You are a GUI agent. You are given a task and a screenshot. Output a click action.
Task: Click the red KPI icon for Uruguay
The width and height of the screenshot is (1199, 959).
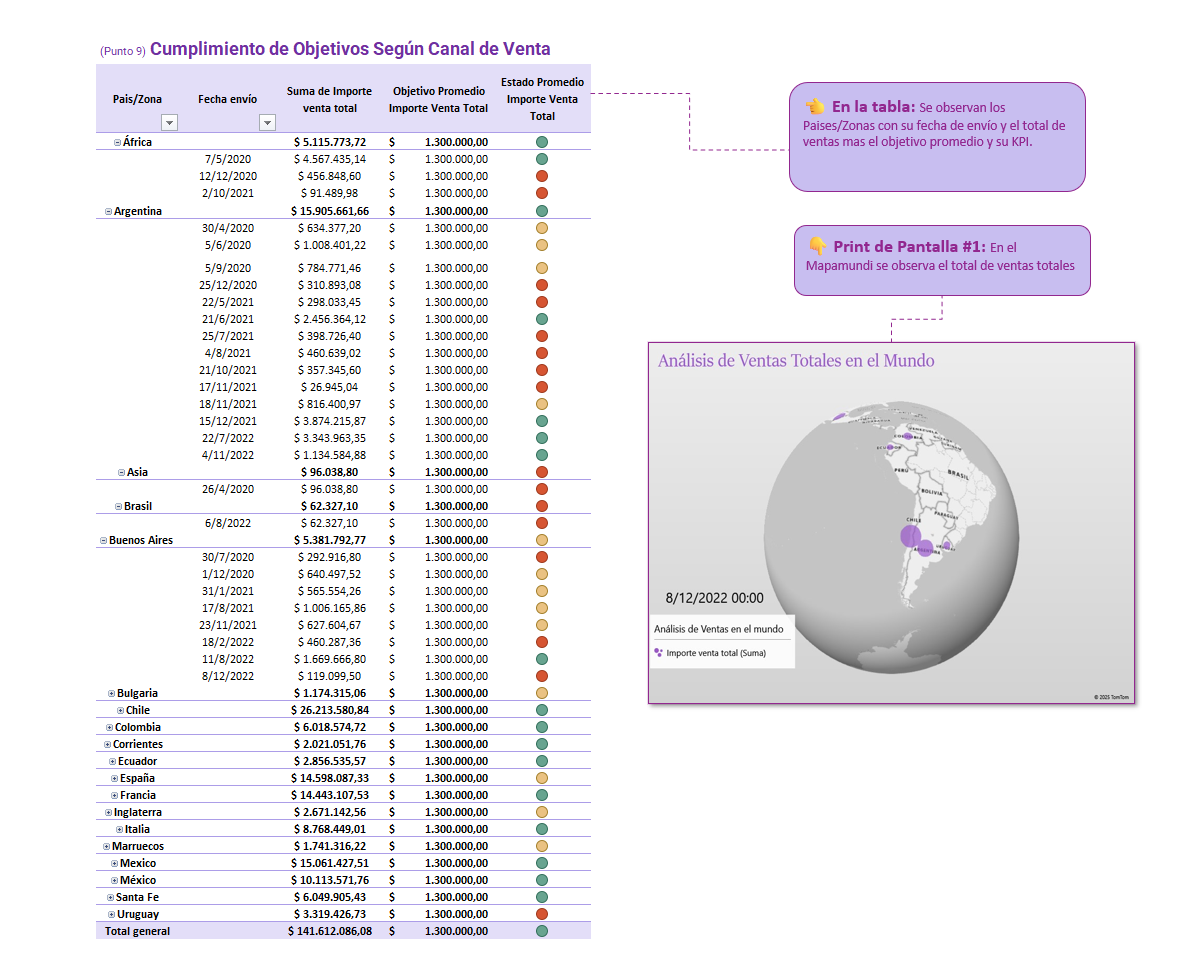click(542, 914)
